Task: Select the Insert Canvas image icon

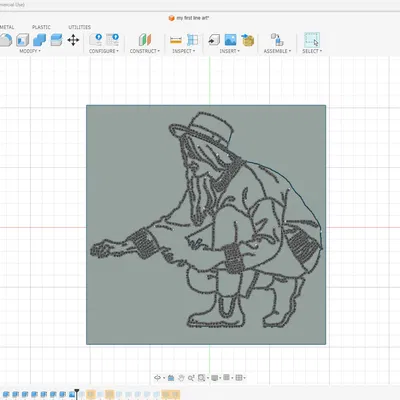Action: click(230, 40)
